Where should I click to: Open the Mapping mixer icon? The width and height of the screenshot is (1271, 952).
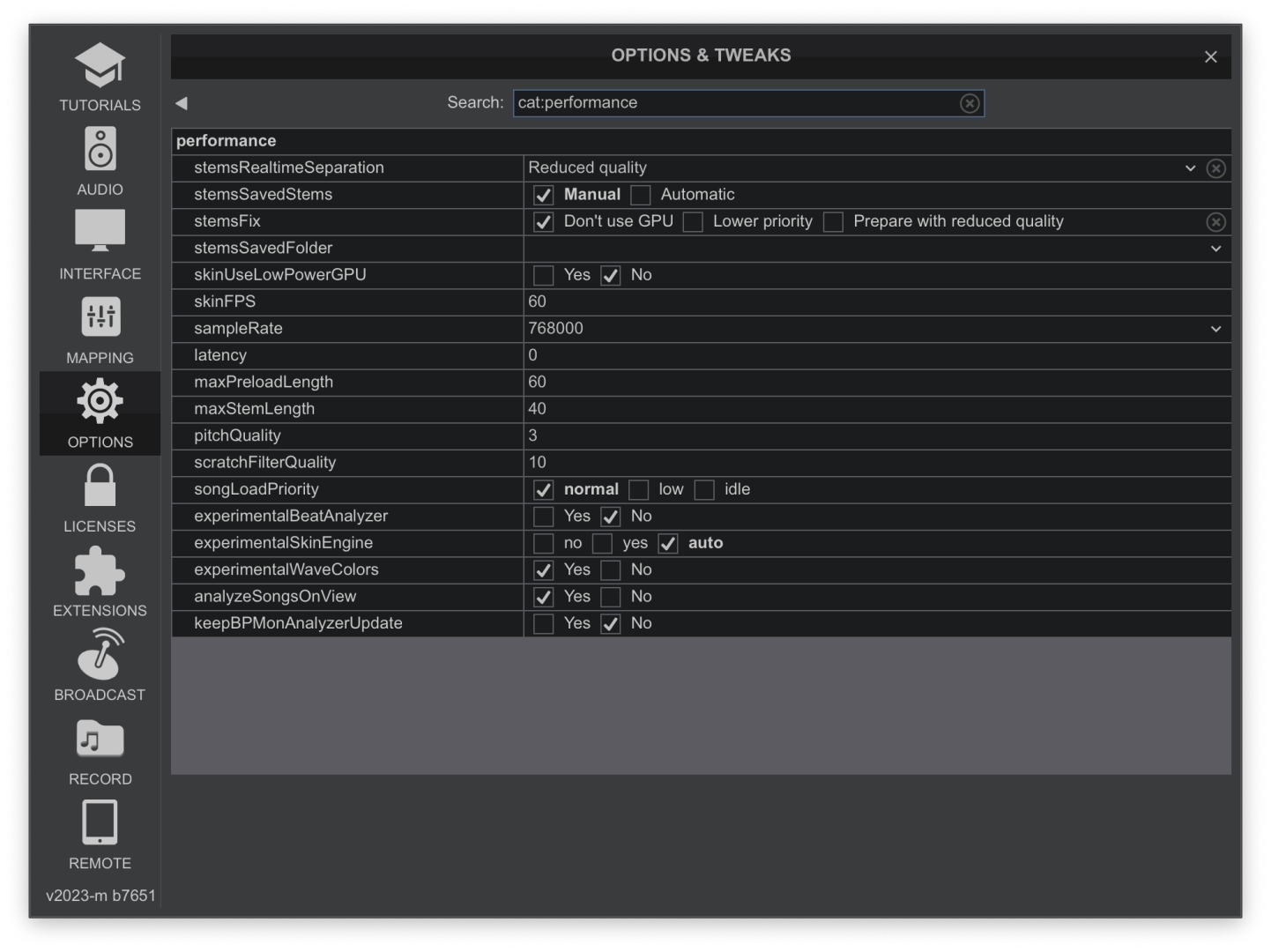tap(100, 316)
